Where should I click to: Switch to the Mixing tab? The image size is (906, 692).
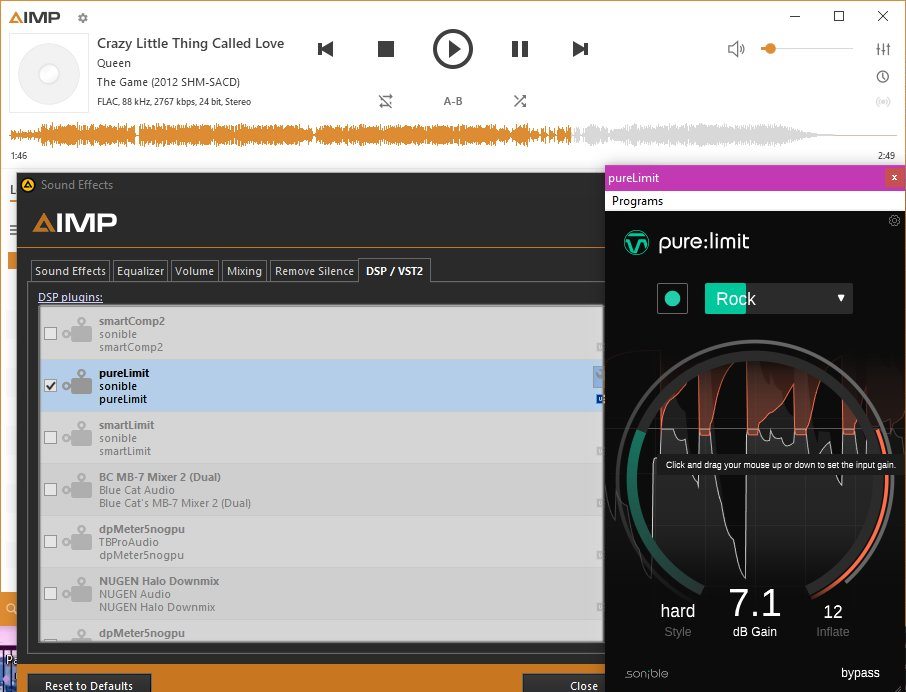244,271
